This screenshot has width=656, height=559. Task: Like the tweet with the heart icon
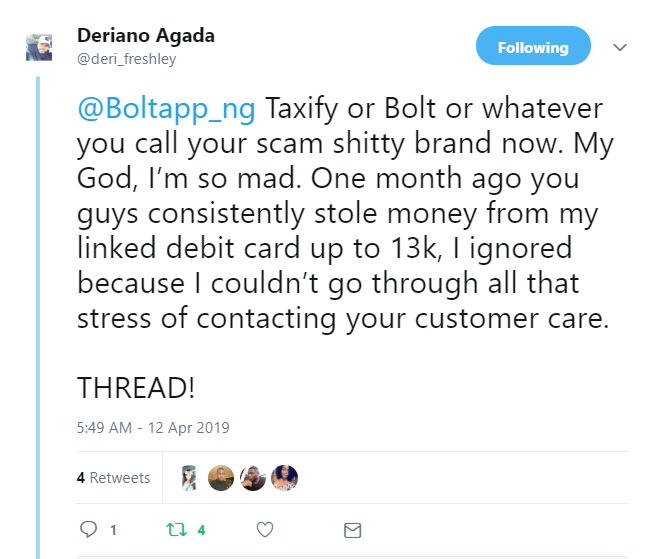[x=265, y=530]
